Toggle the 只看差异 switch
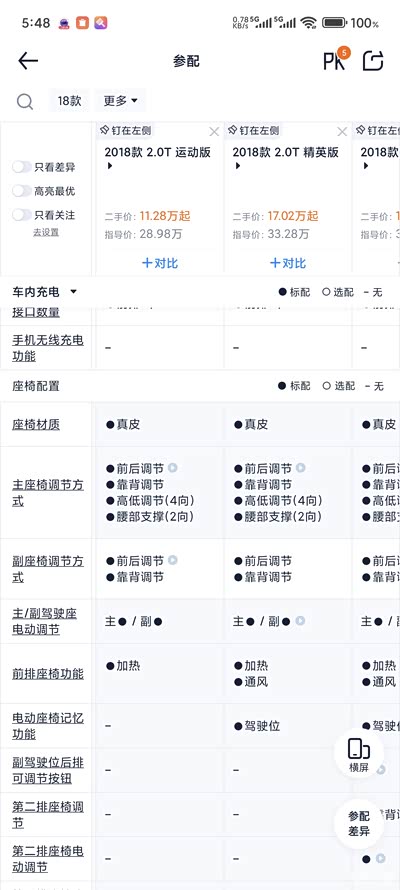 (x=22, y=167)
